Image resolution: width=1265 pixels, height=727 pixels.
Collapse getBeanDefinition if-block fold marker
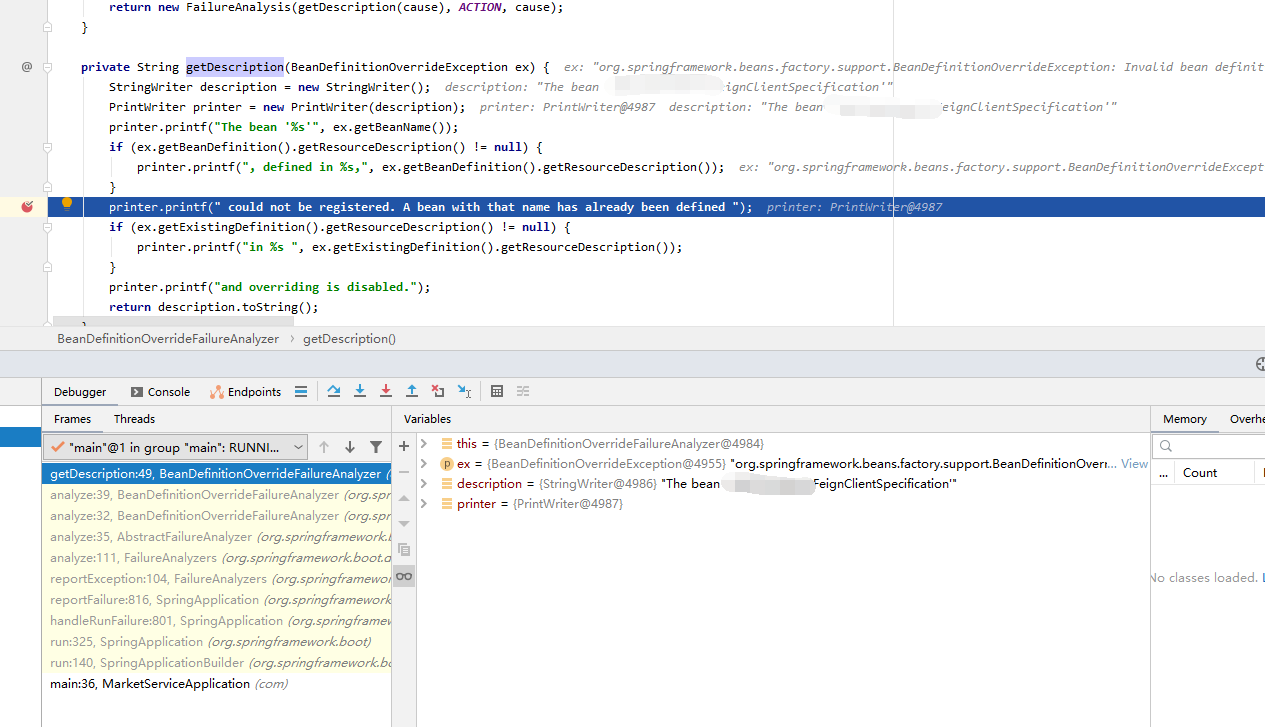(x=47, y=147)
